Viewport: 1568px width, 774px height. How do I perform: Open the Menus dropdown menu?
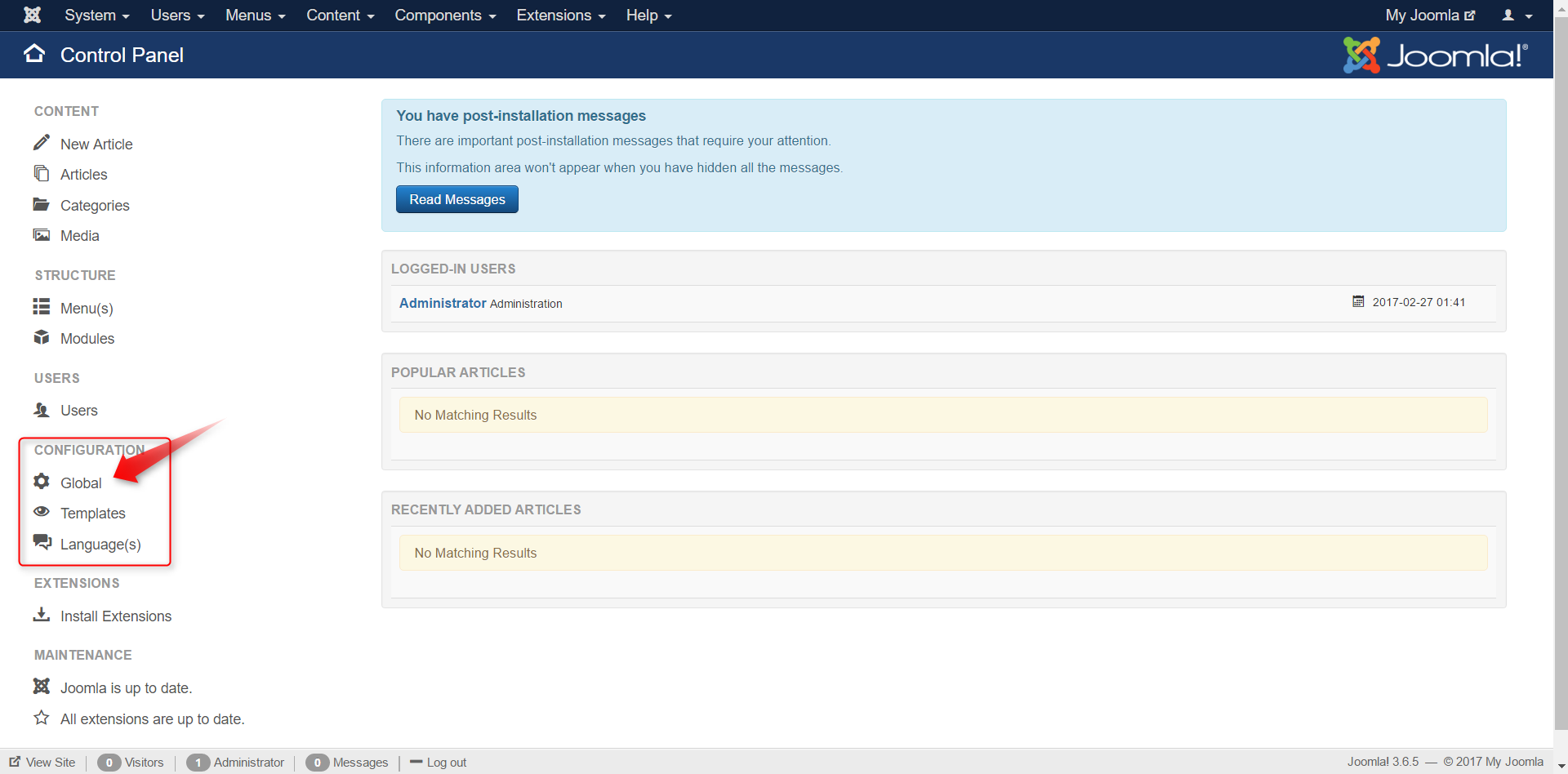(256, 16)
